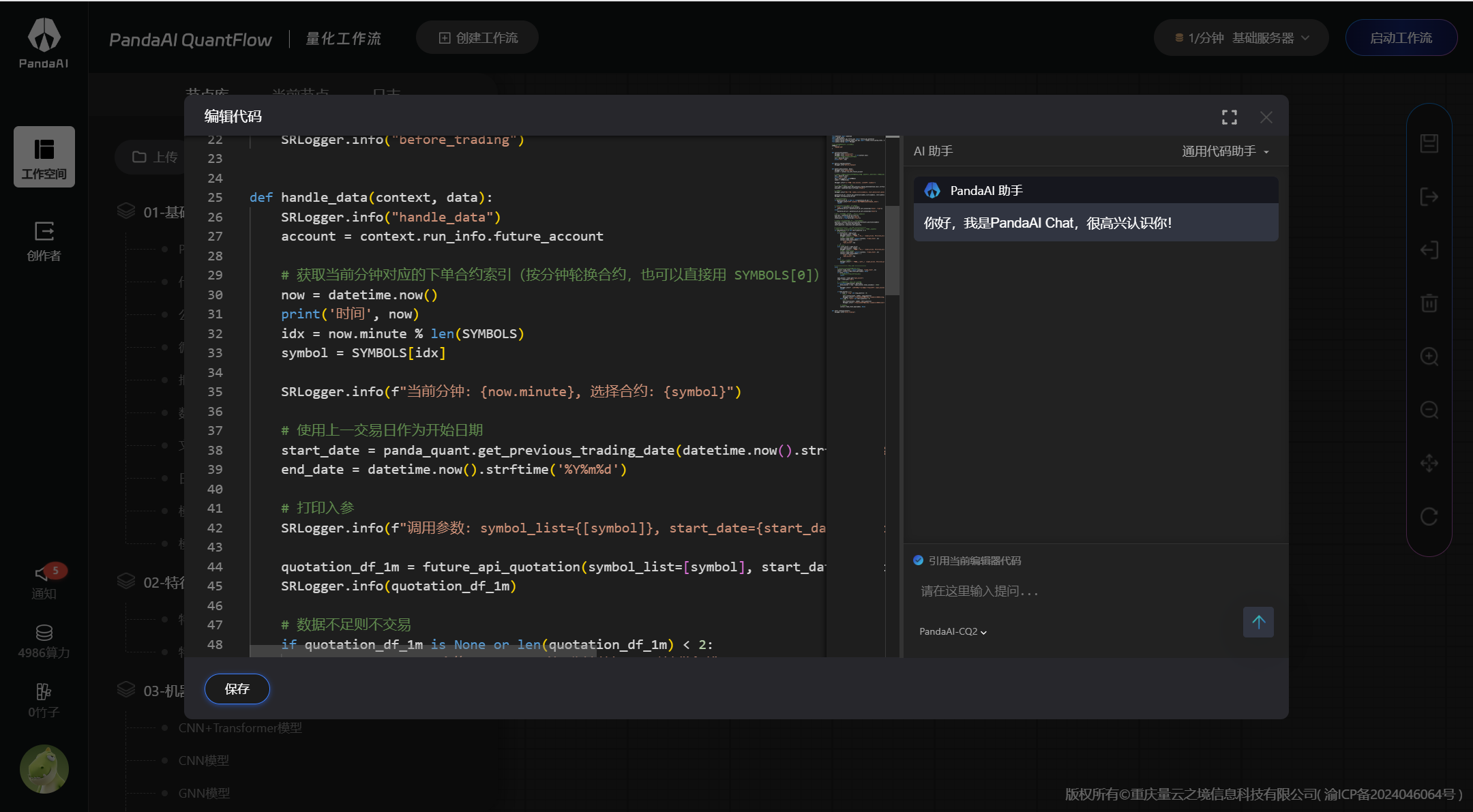The height and width of the screenshot is (812, 1473).
Task: Click the import arrow icon in right toolbar
Action: [x=1429, y=250]
